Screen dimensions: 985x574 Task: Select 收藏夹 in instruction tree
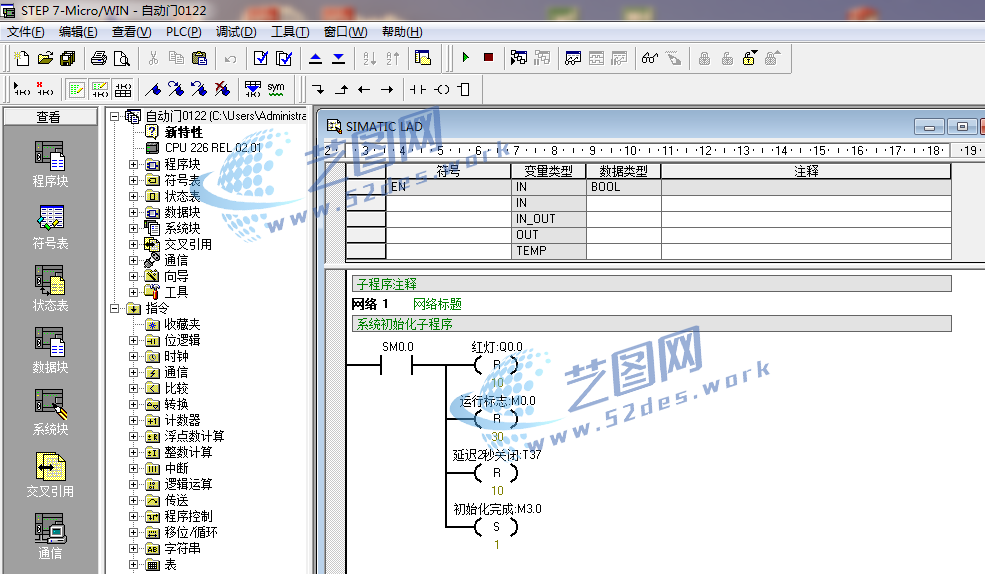pos(182,324)
